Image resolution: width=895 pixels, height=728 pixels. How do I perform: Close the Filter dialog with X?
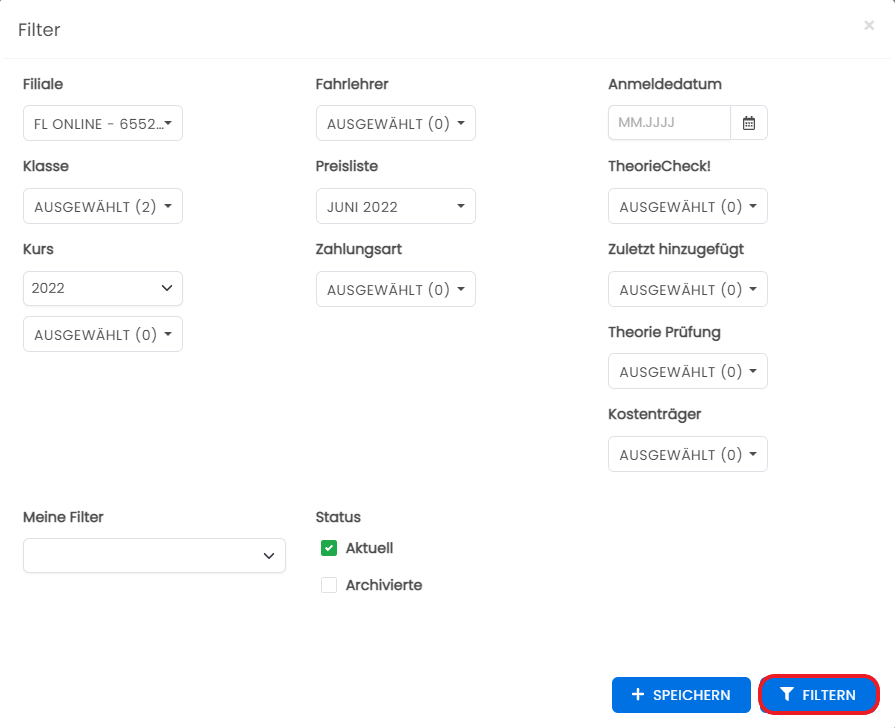pos(869,26)
